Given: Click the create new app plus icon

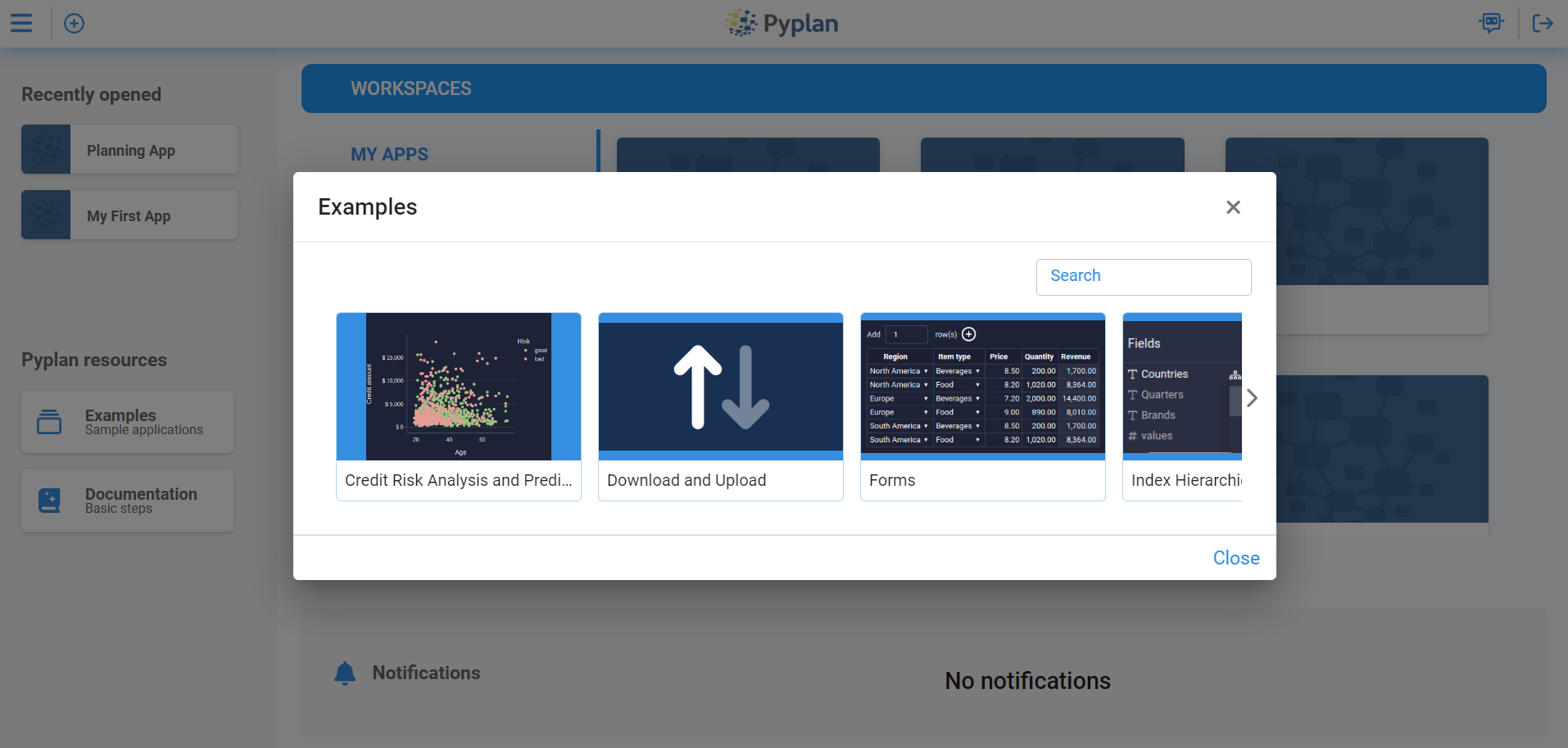Looking at the screenshot, I should pyautogui.click(x=74, y=23).
